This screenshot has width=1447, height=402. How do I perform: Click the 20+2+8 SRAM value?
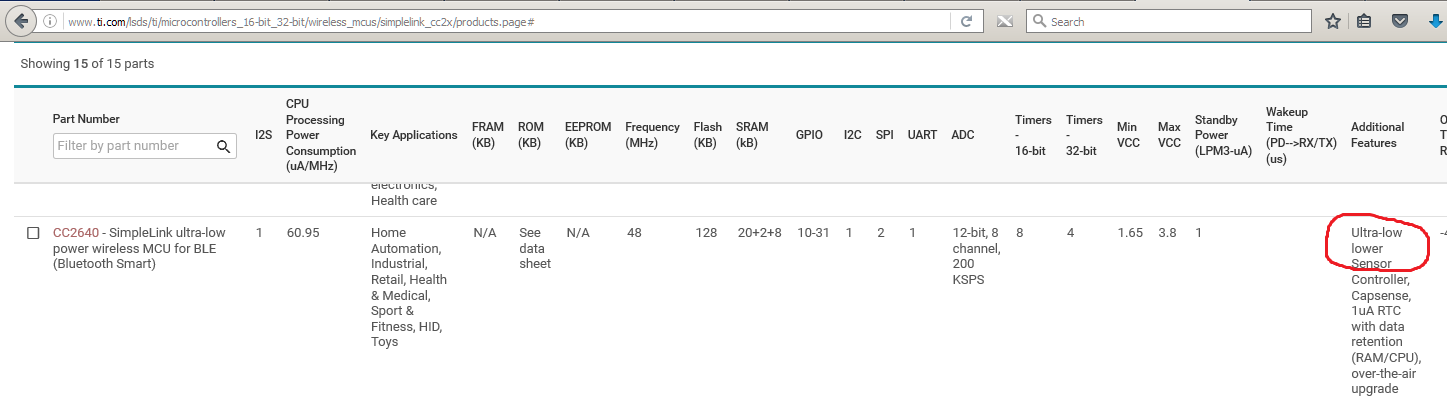click(759, 233)
